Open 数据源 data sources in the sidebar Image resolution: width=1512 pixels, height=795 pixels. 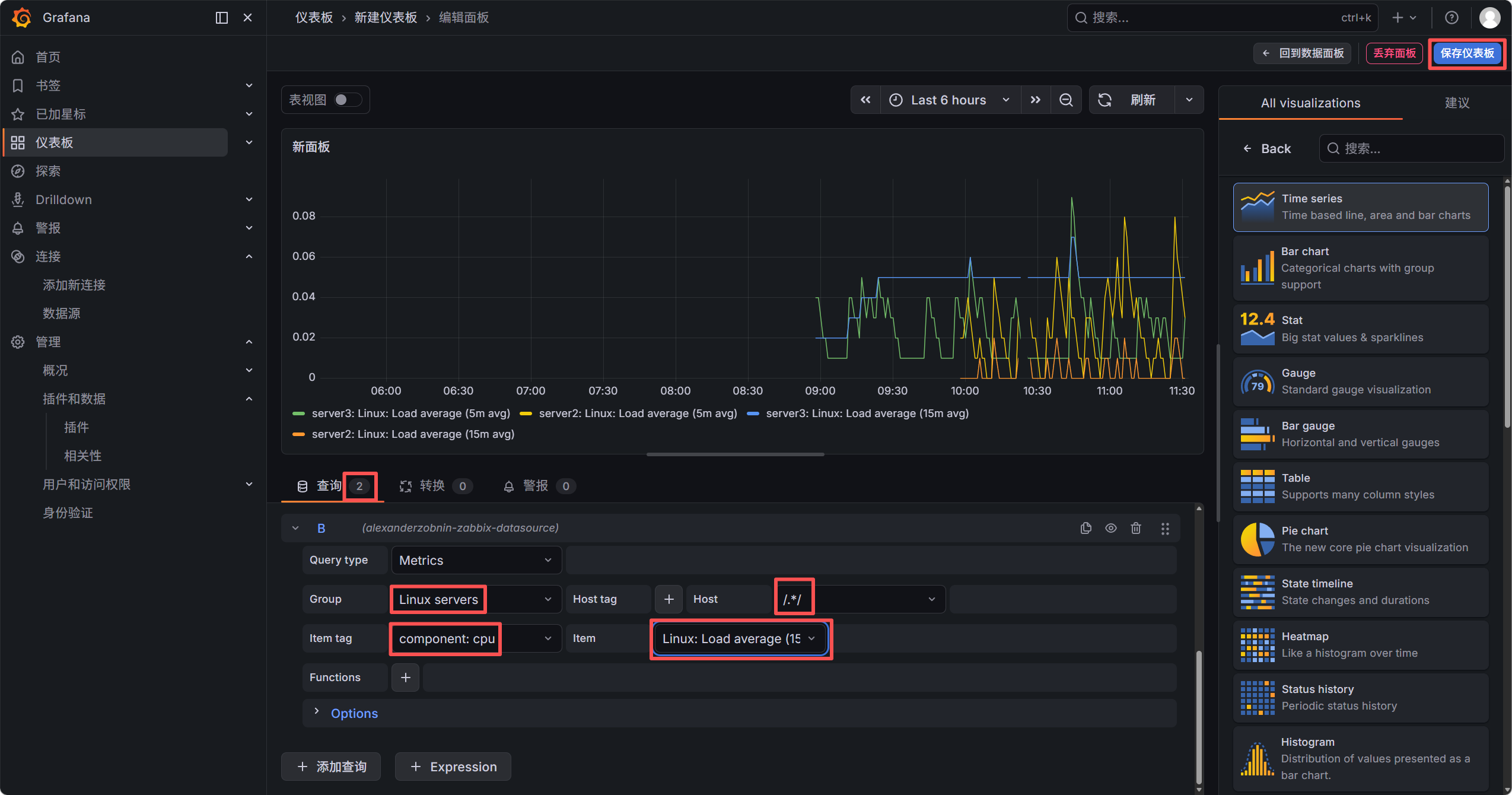[62, 313]
